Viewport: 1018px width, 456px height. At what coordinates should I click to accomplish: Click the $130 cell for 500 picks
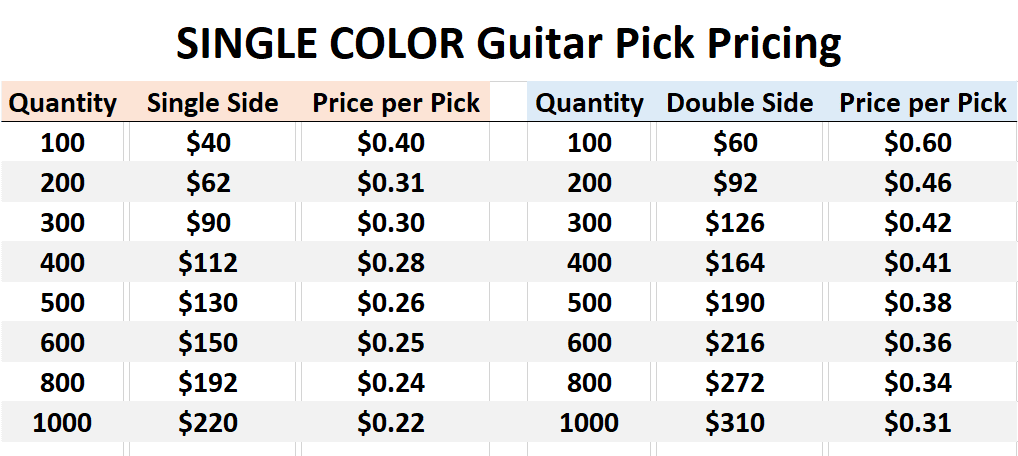click(208, 303)
